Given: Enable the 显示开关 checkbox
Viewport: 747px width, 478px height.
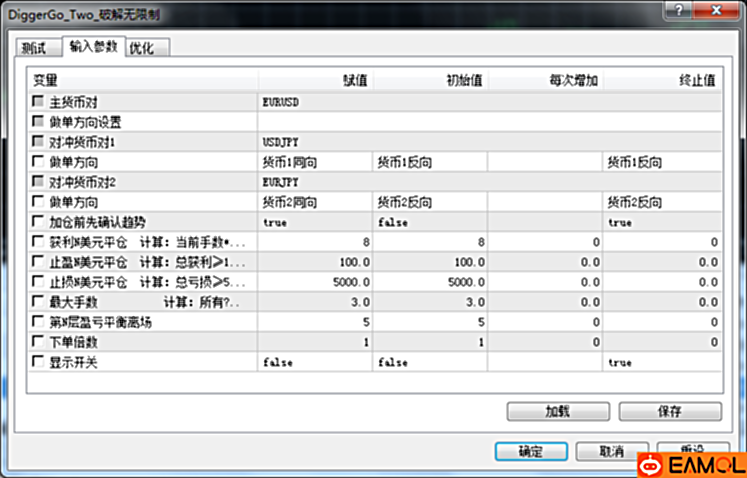Looking at the screenshot, I should tap(39, 361).
